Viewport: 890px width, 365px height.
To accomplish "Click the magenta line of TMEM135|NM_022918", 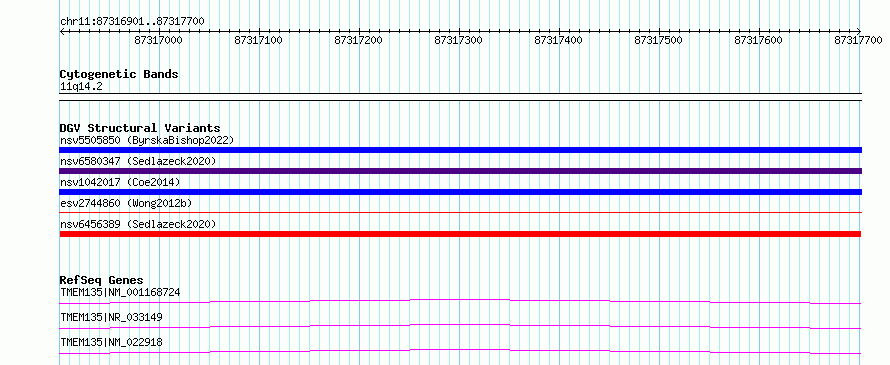I will pos(460,351).
